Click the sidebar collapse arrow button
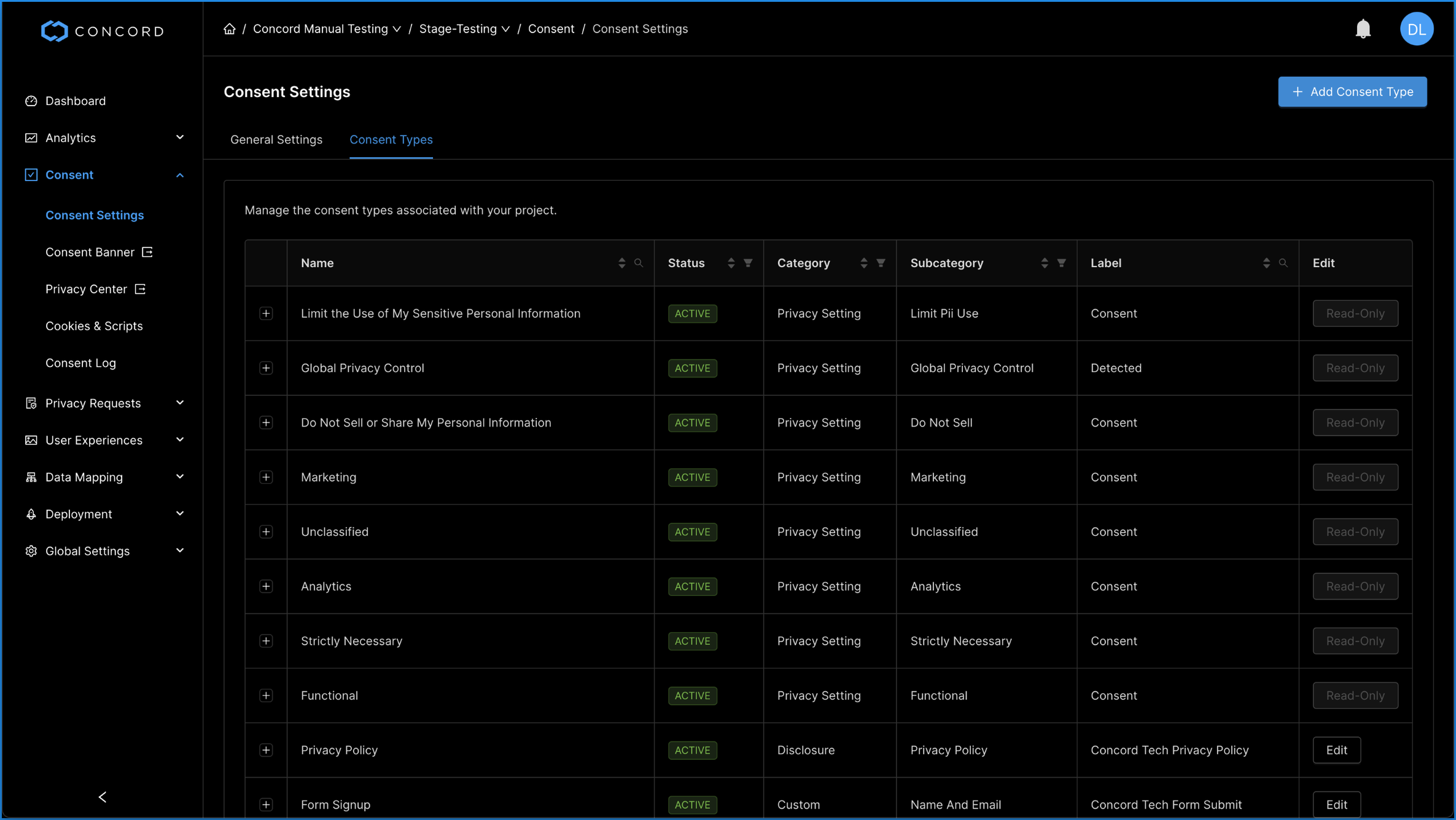The height and width of the screenshot is (820, 1456). pos(103,797)
